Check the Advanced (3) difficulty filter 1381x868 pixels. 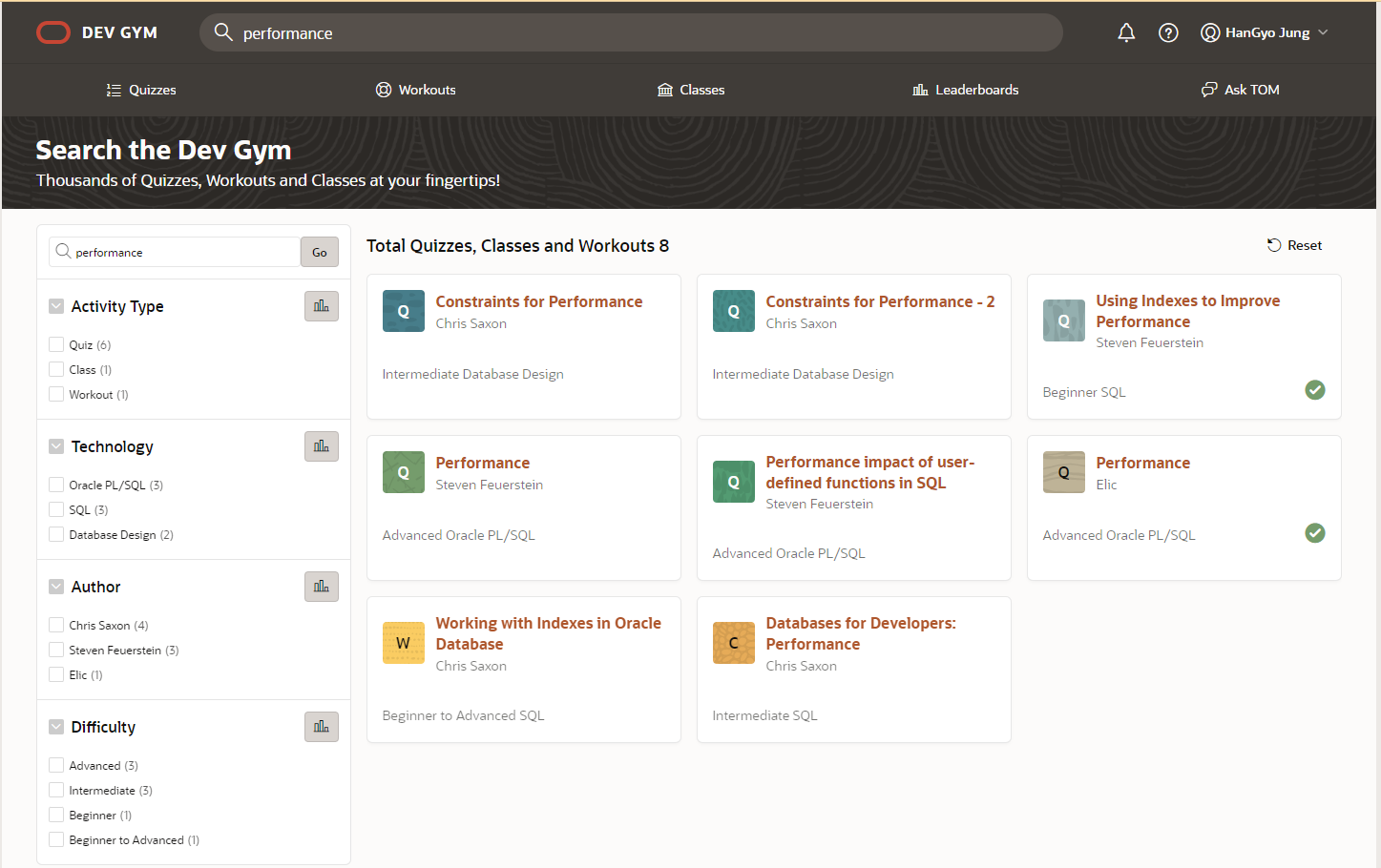[56, 765]
